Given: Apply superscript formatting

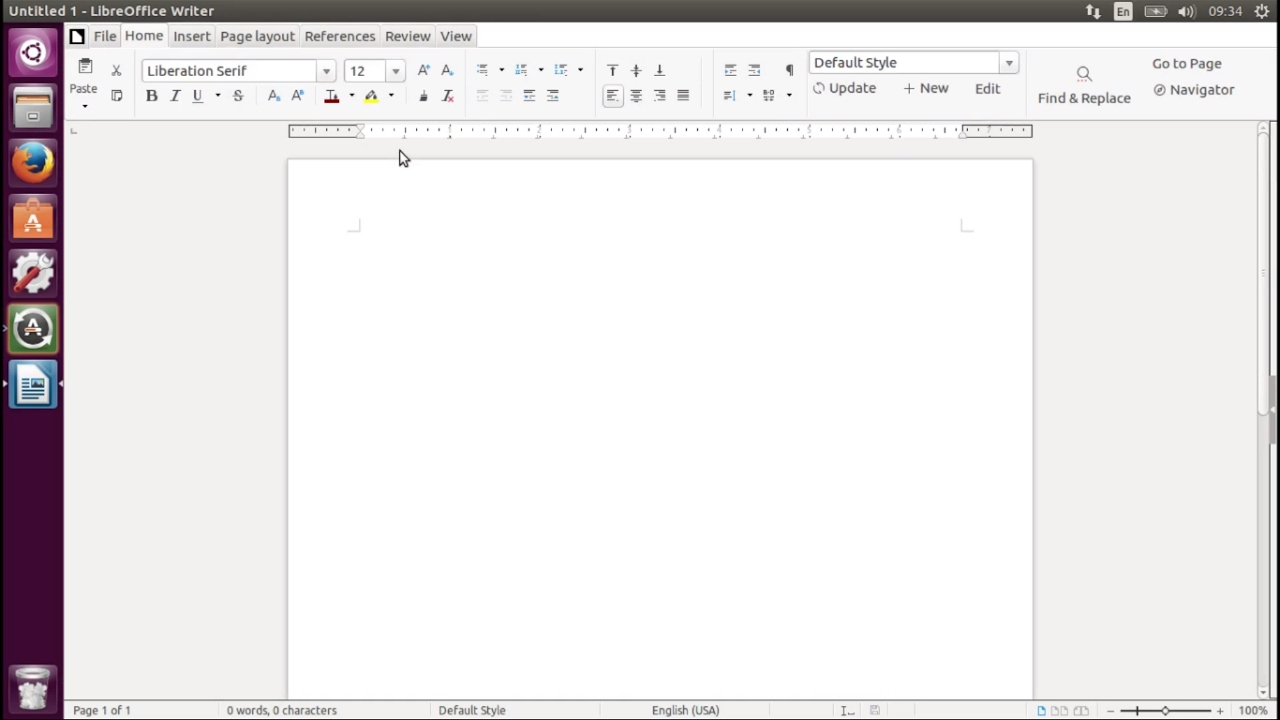Looking at the screenshot, I should coord(297,96).
